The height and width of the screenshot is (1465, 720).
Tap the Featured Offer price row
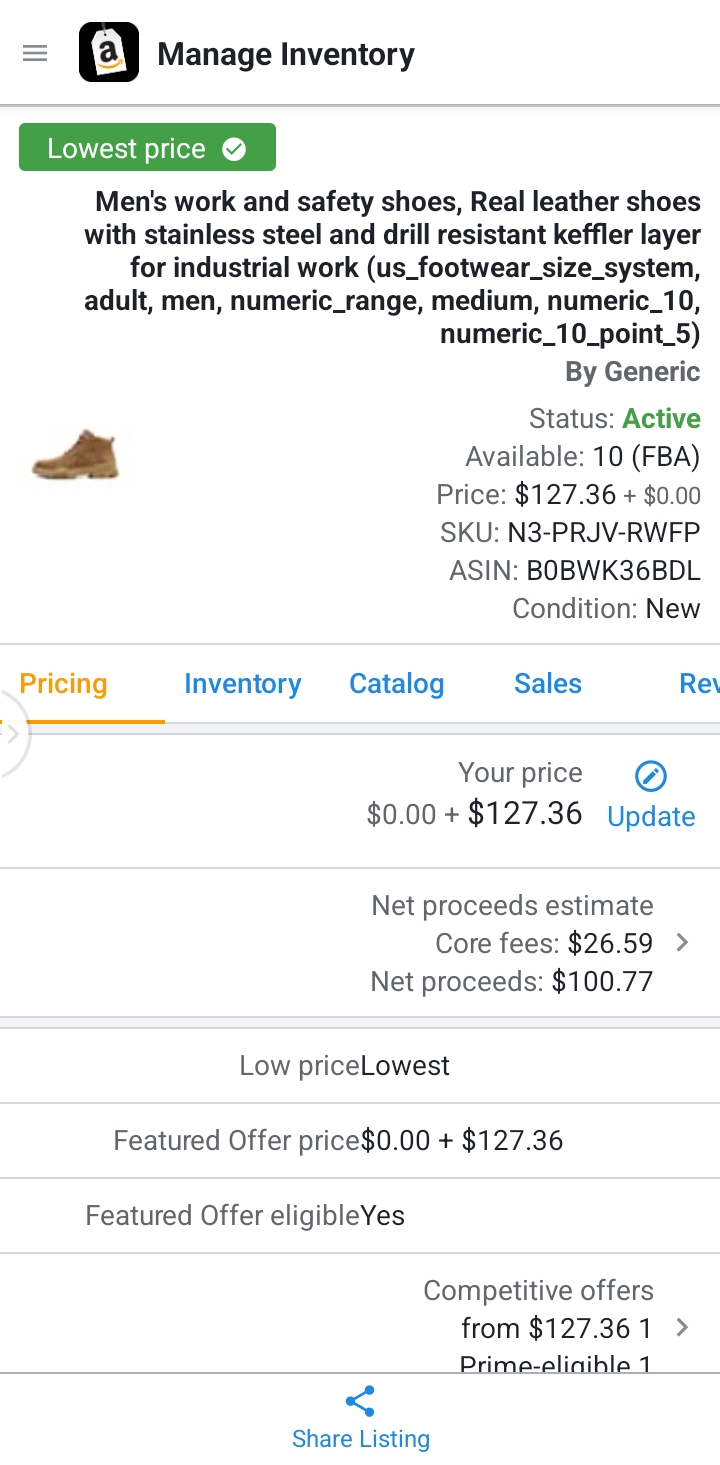[360, 1141]
